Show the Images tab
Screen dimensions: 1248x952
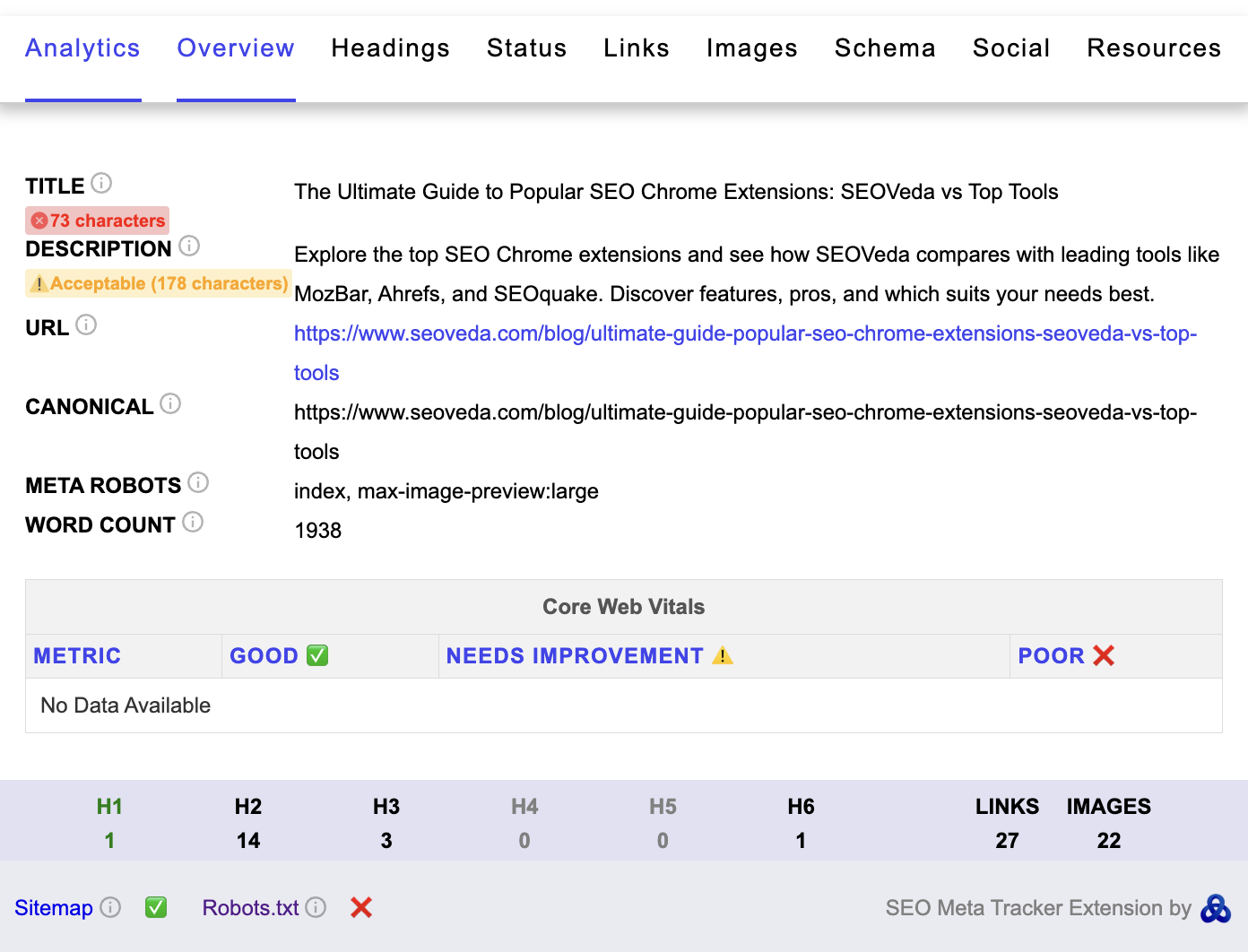[x=752, y=48]
